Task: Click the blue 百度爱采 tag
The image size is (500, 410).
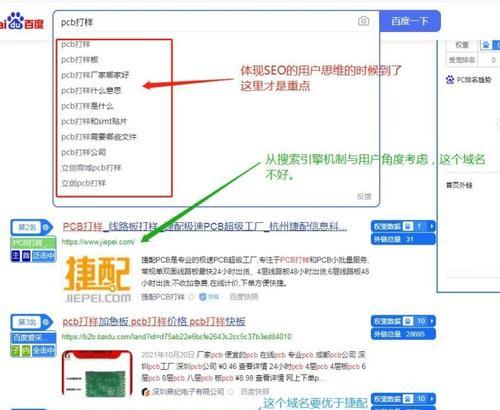Action: [33, 338]
